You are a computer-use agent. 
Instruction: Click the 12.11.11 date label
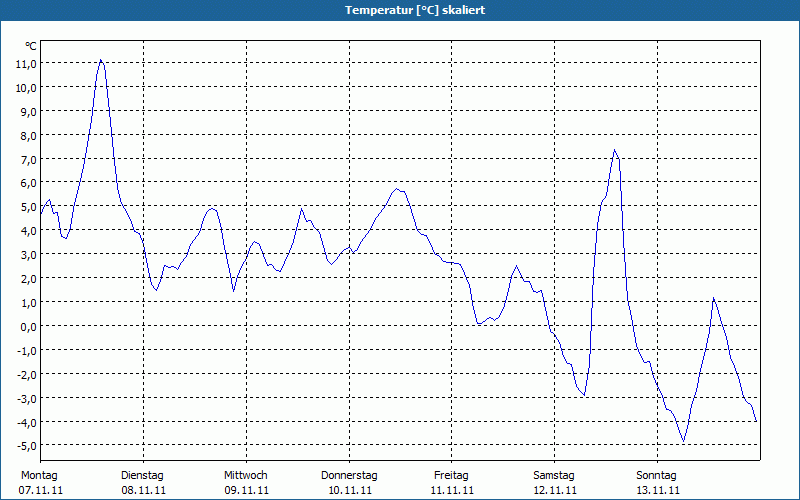click(x=555, y=491)
